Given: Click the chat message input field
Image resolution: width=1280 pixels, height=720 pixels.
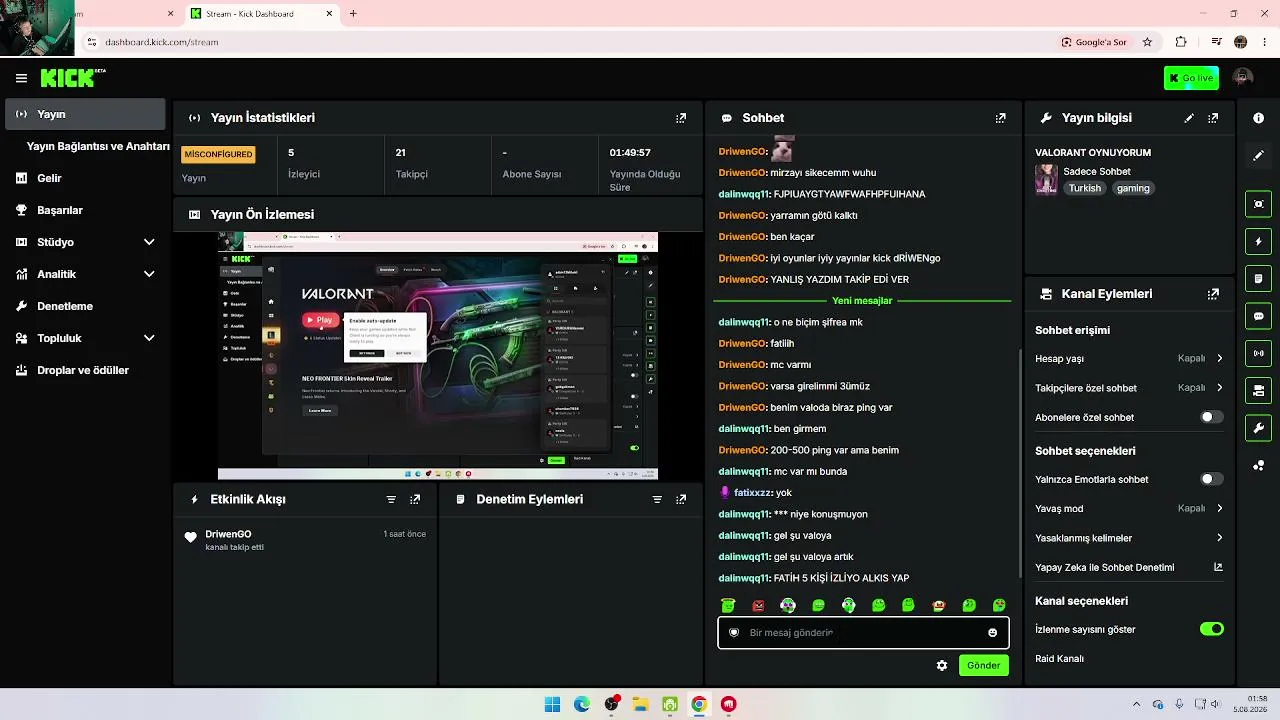Looking at the screenshot, I should [863, 633].
